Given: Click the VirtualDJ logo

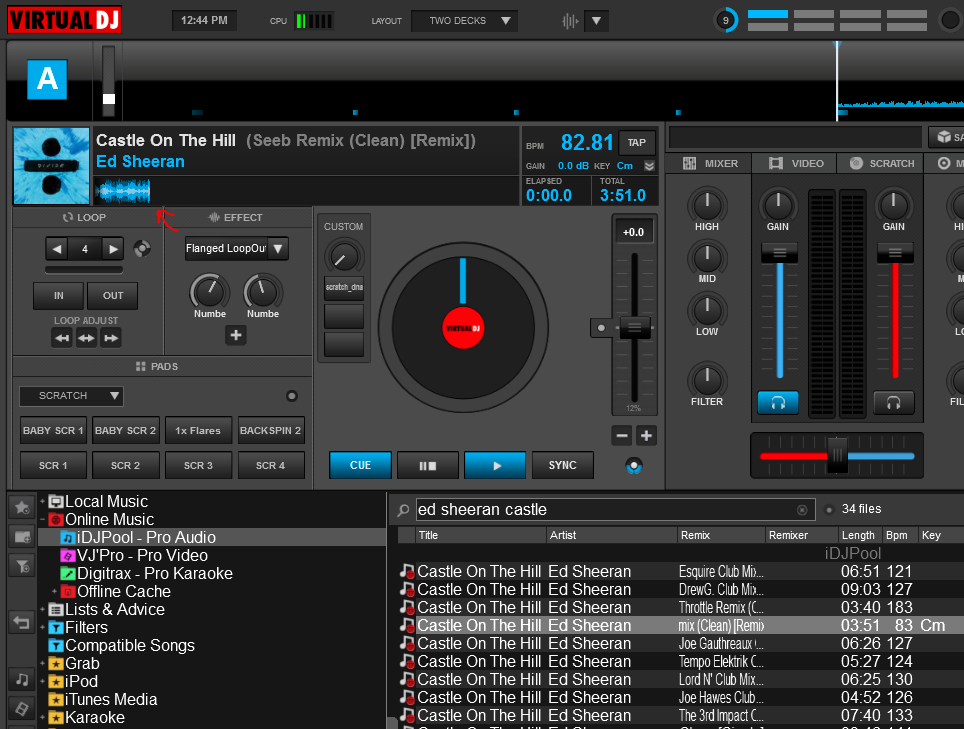Looking at the screenshot, I should pyautogui.click(x=65, y=20).
